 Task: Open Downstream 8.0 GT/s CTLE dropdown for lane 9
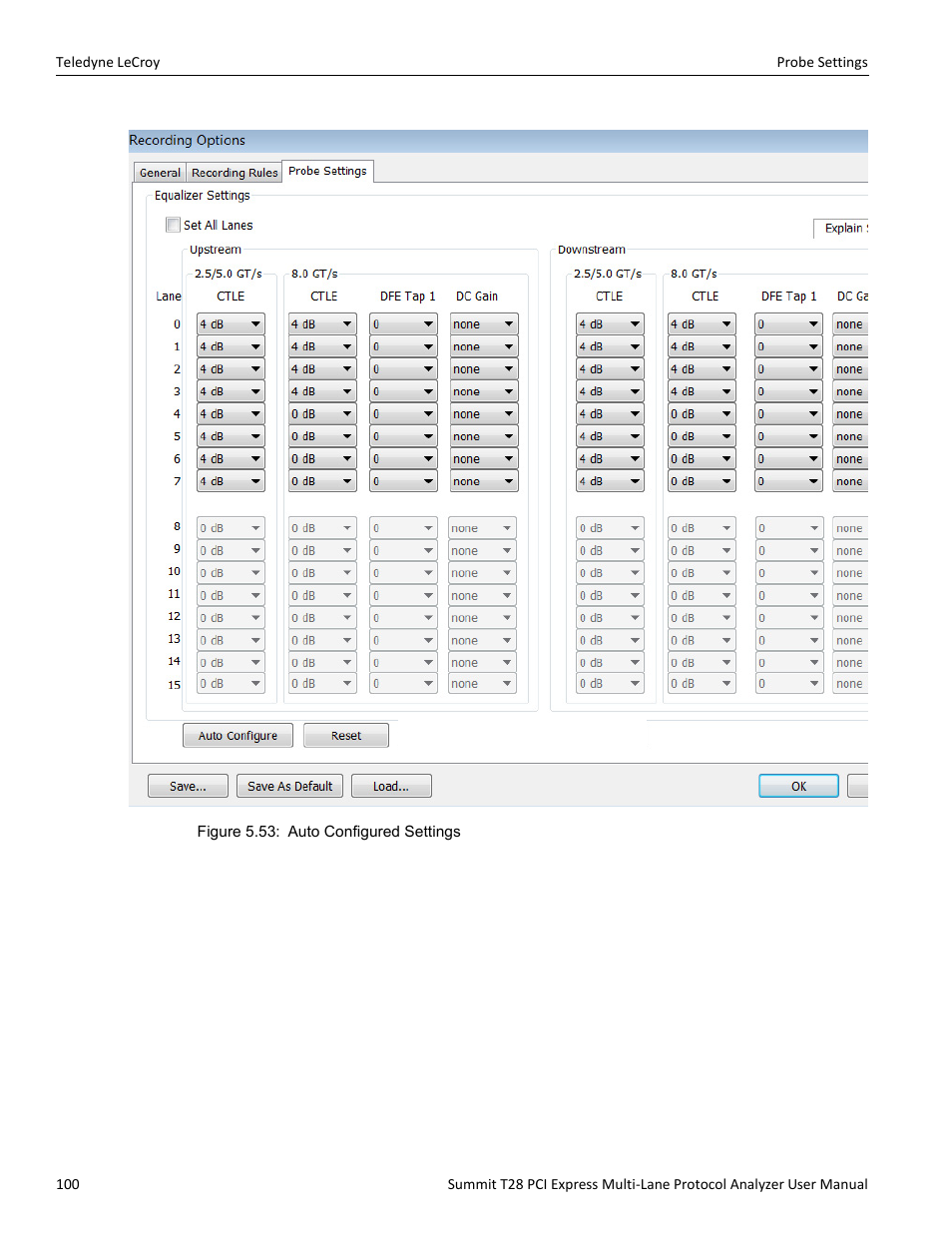point(702,551)
